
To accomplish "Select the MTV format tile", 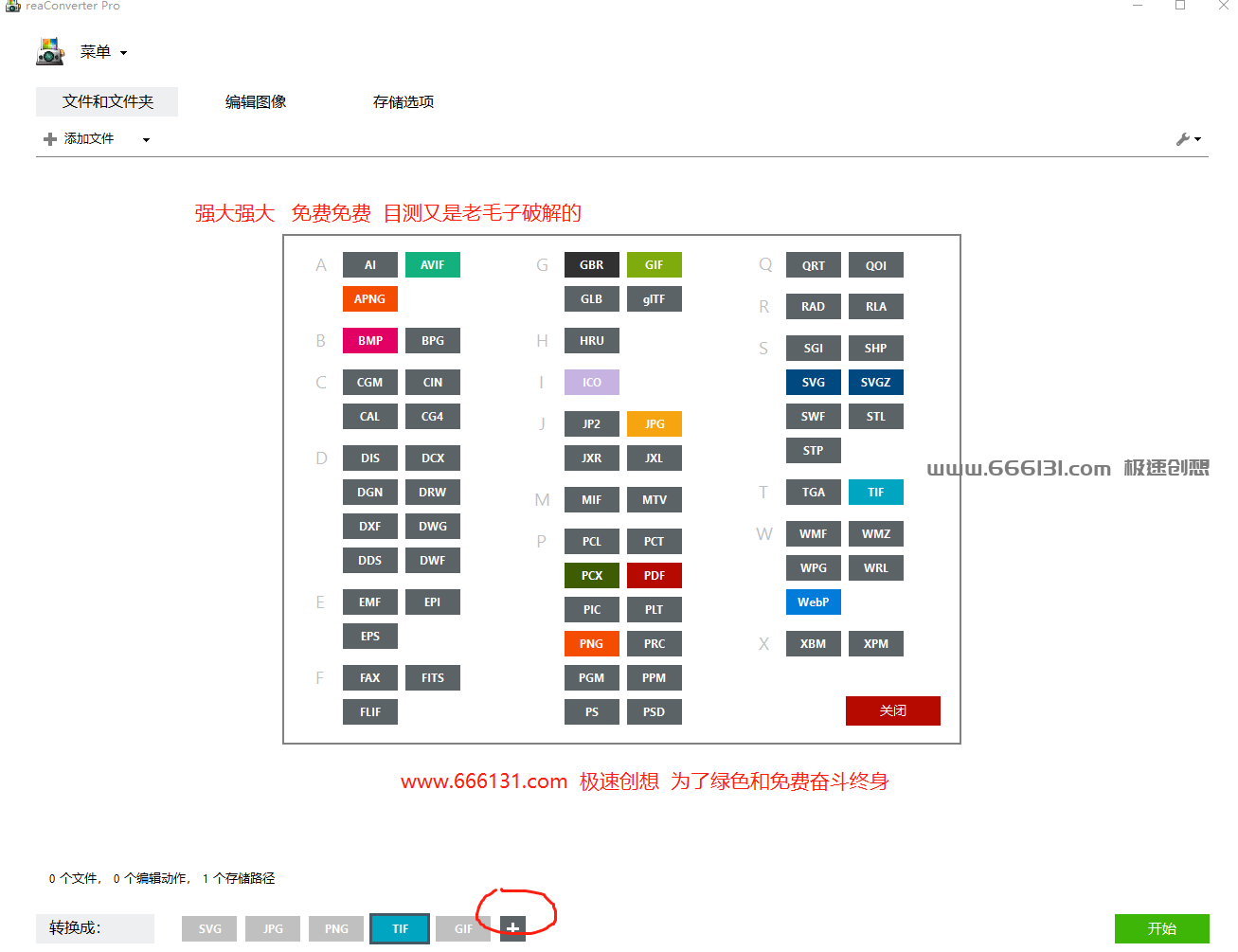I will [x=655, y=500].
